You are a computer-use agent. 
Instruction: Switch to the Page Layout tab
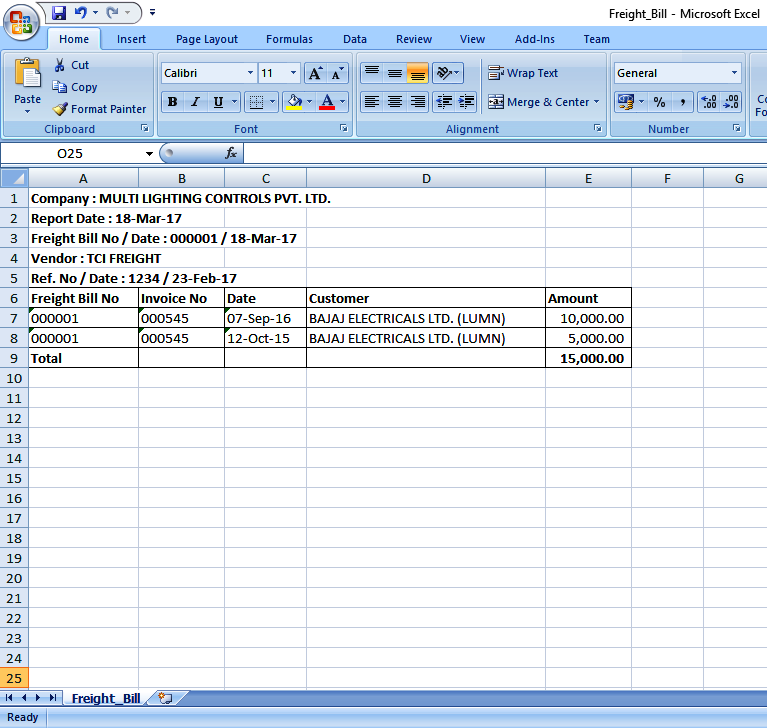coord(207,39)
